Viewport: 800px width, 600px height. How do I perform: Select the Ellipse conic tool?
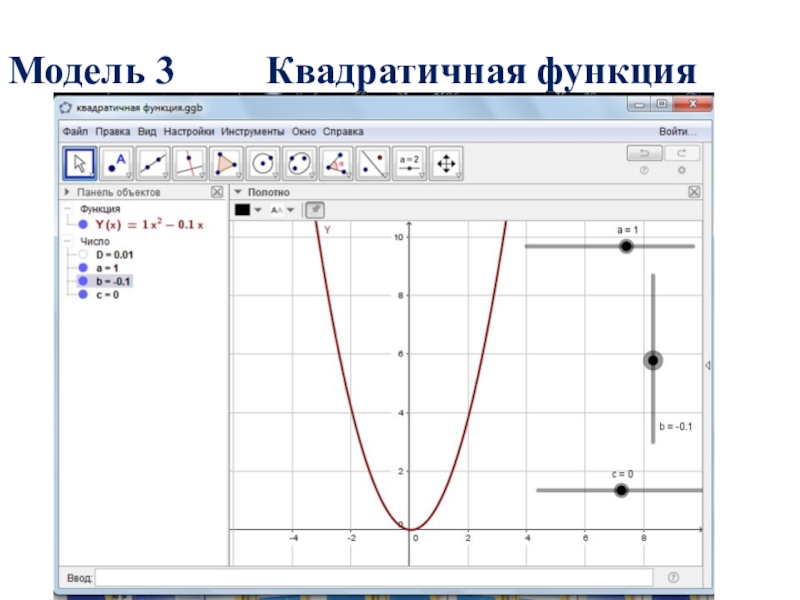[x=299, y=164]
